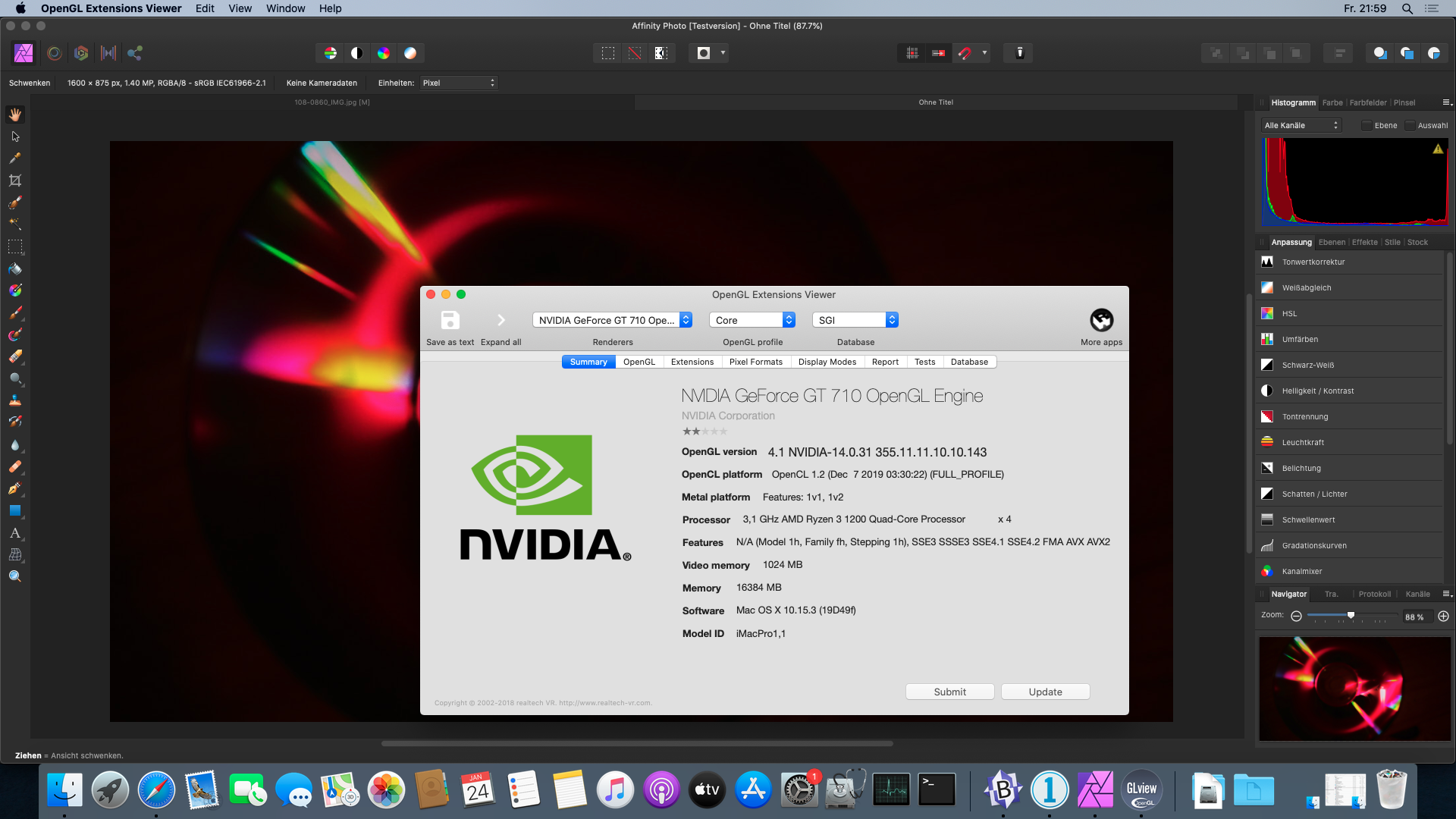Open the Ebenen panel tab

click(1332, 243)
